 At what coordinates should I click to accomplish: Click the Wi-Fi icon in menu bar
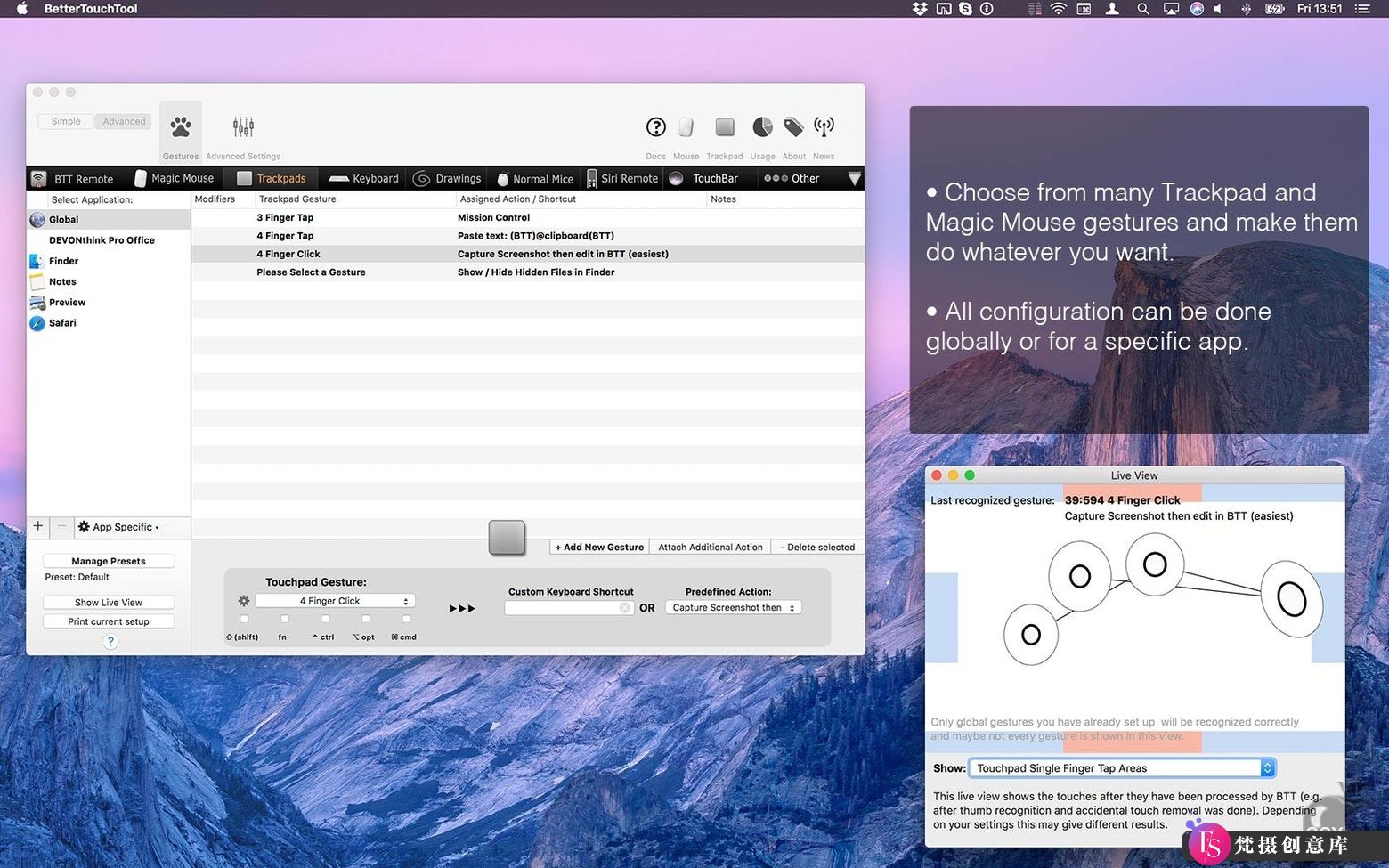[1059, 9]
